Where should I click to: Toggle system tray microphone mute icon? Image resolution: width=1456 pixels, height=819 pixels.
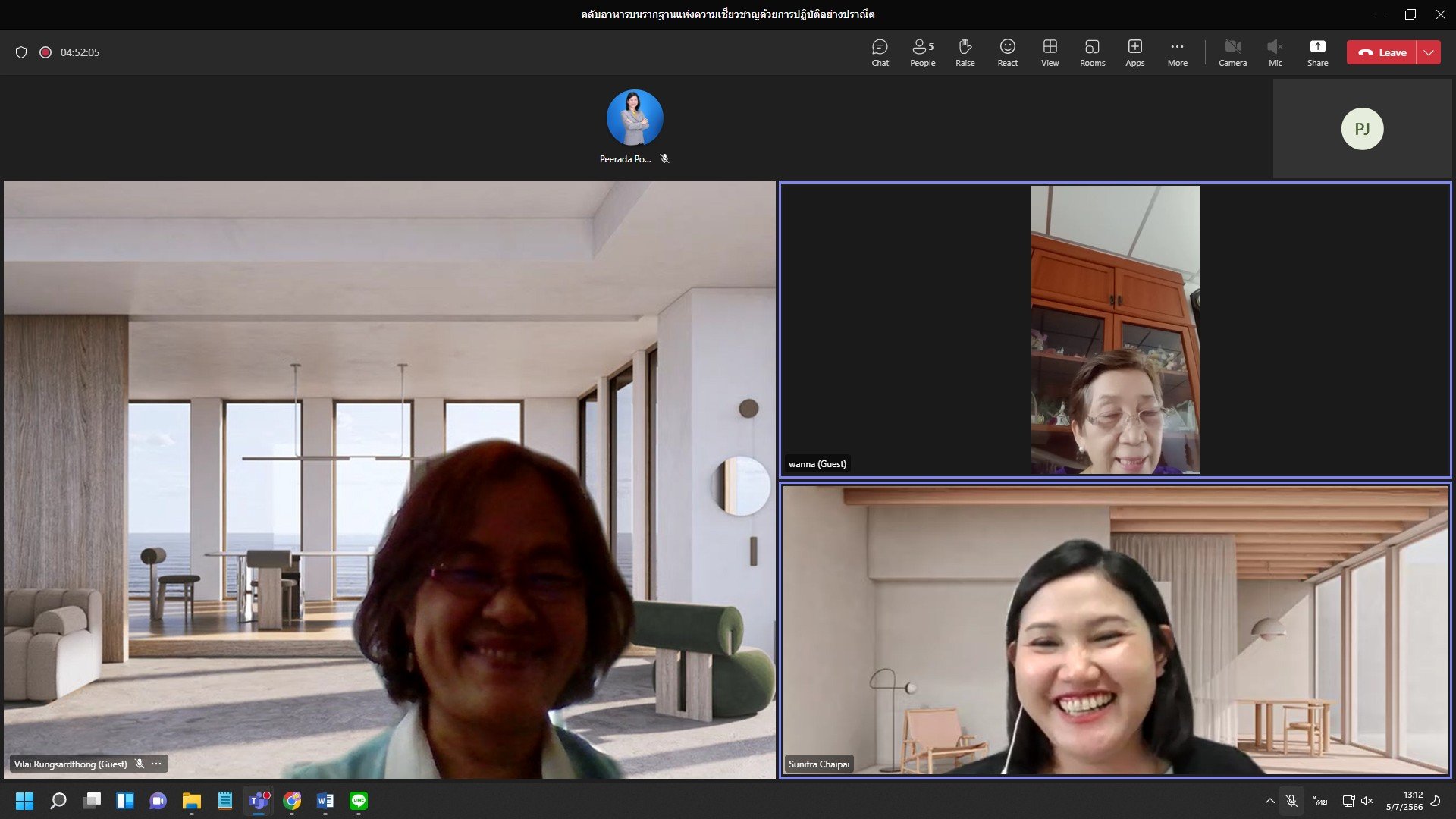coord(1291,801)
